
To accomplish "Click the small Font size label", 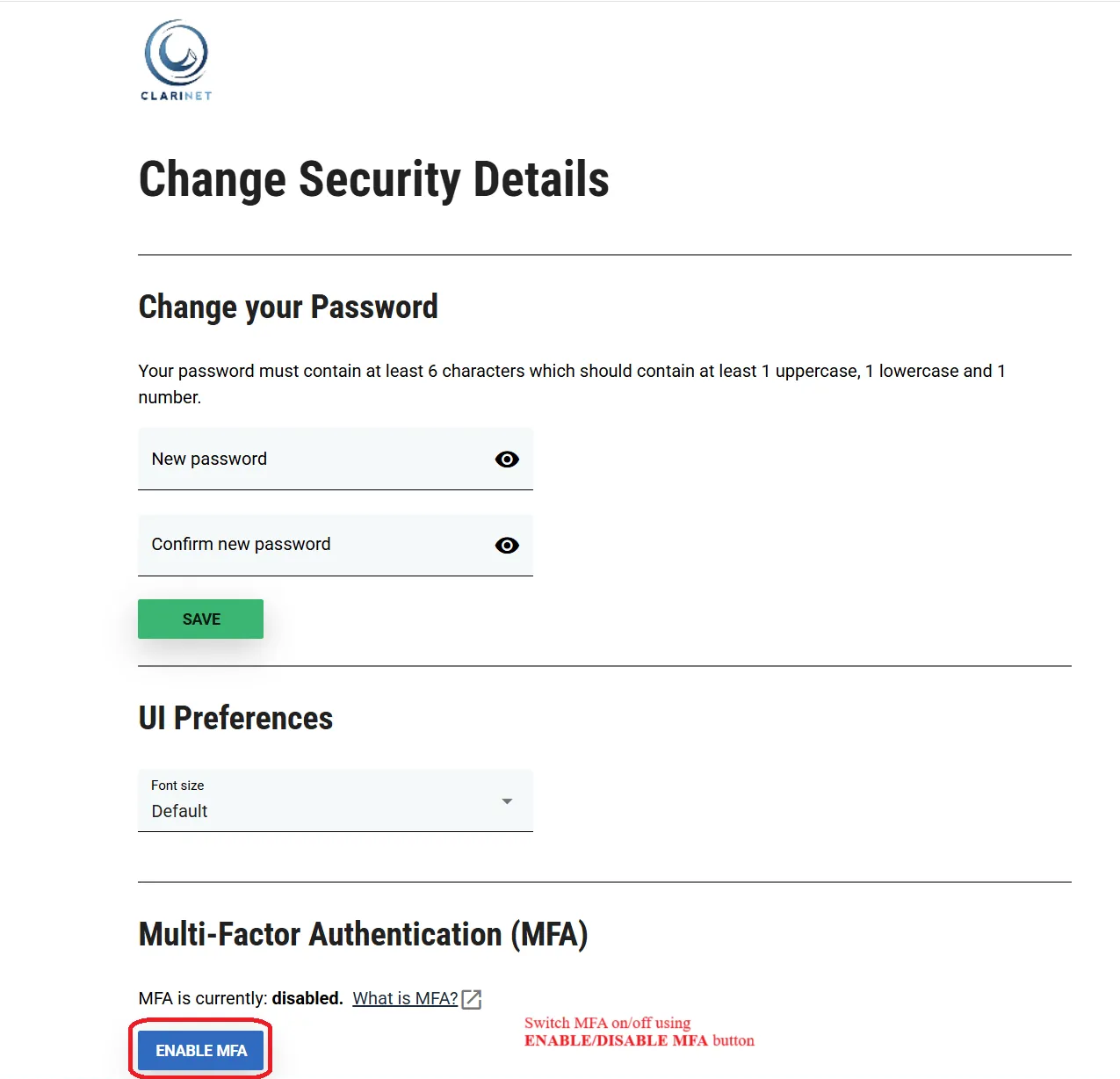I will (x=177, y=786).
